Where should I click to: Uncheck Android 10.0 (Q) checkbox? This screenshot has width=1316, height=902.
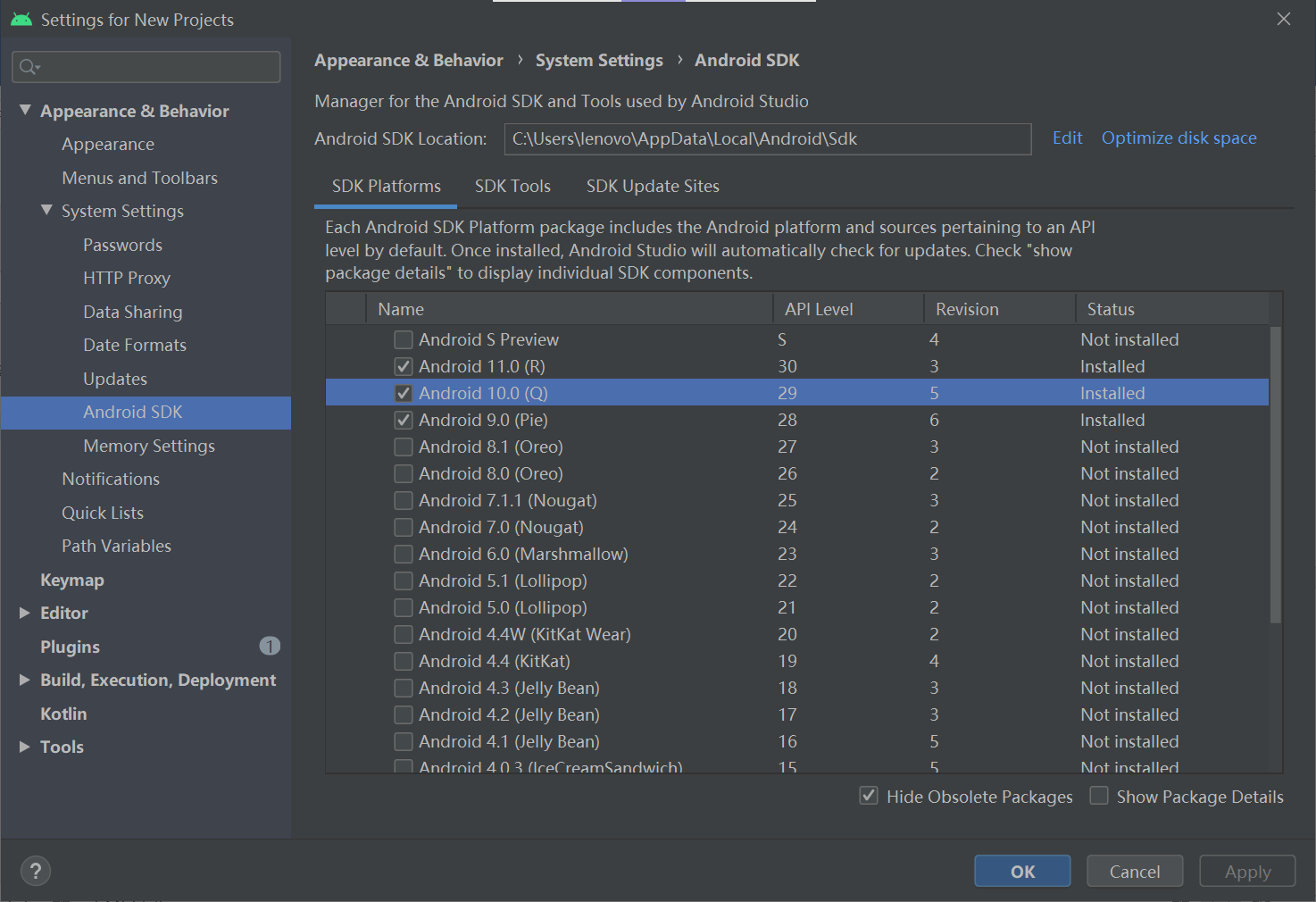(x=404, y=393)
